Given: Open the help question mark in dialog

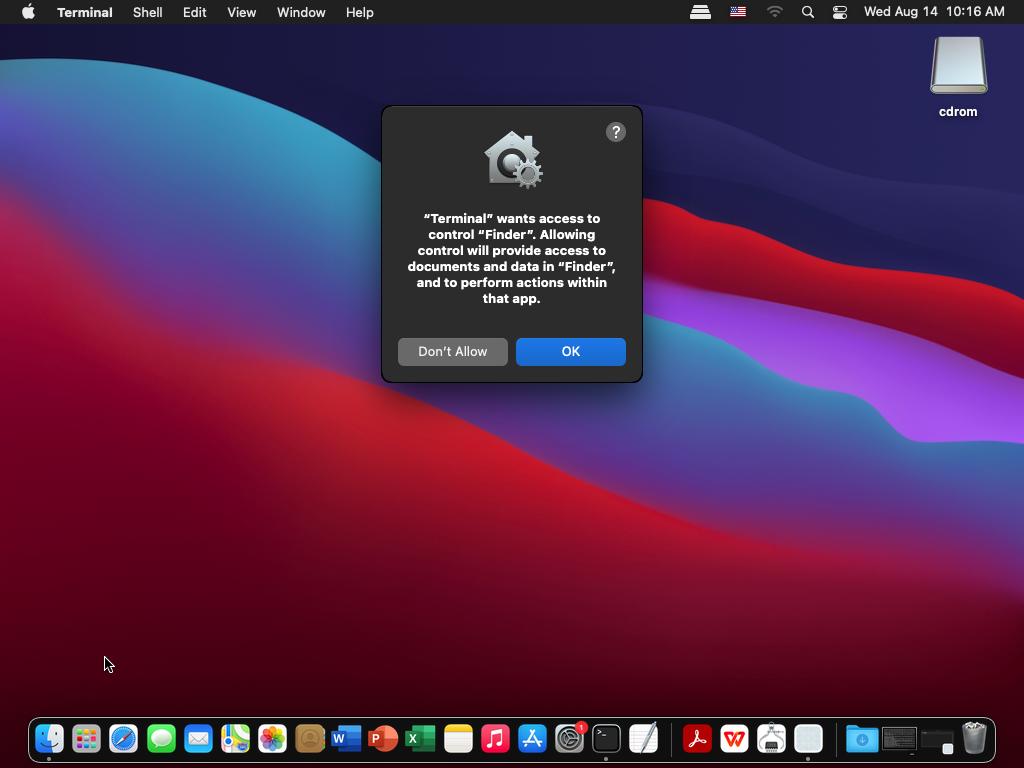Looking at the screenshot, I should point(615,132).
